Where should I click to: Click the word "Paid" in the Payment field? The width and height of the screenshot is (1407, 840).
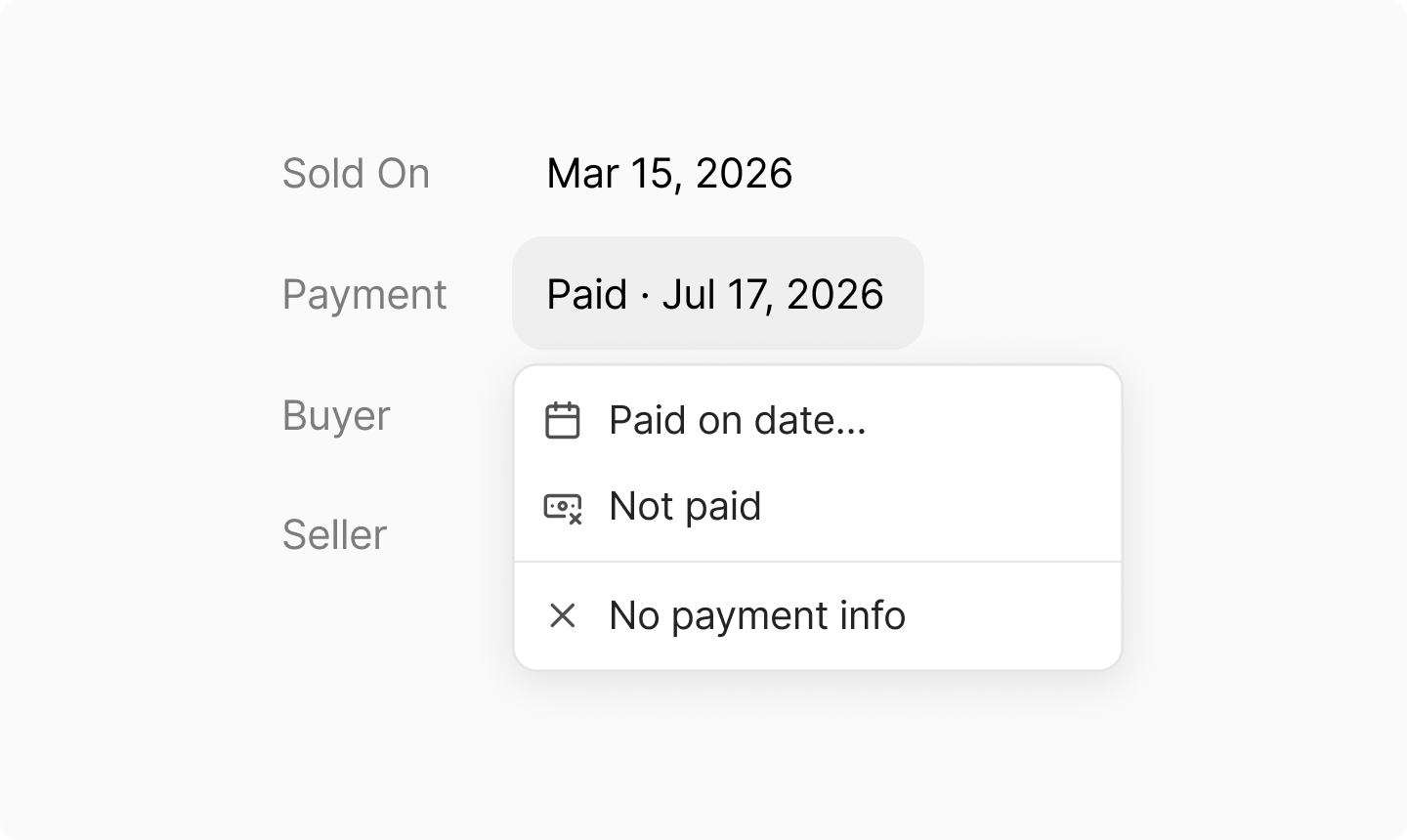pyautogui.click(x=586, y=294)
